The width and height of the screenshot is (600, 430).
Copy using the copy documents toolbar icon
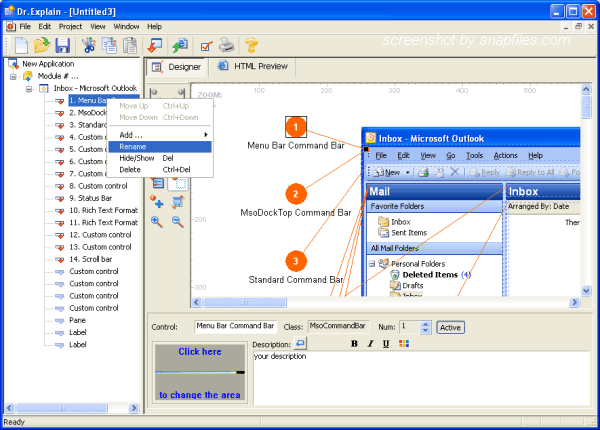coord(109,45)
